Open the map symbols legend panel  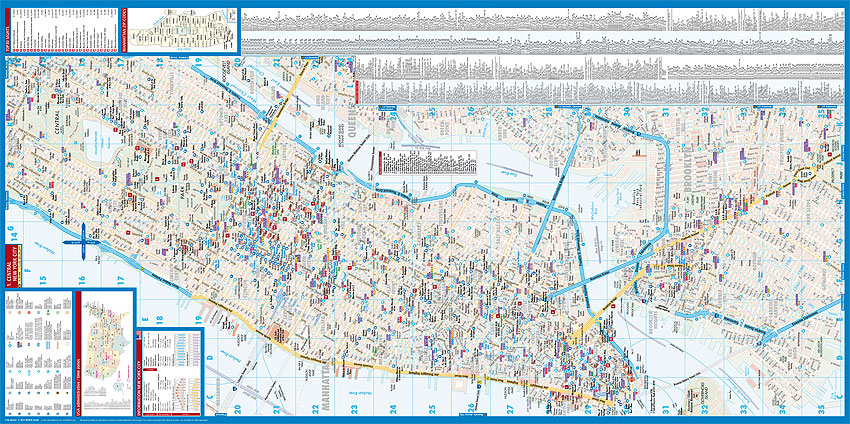coord(38,354)
